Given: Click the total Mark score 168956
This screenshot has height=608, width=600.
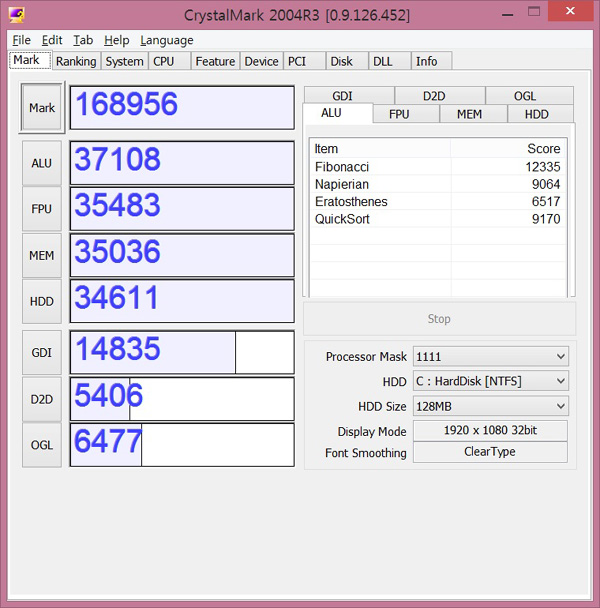Looking at the screenshot, I should (182, 107).
